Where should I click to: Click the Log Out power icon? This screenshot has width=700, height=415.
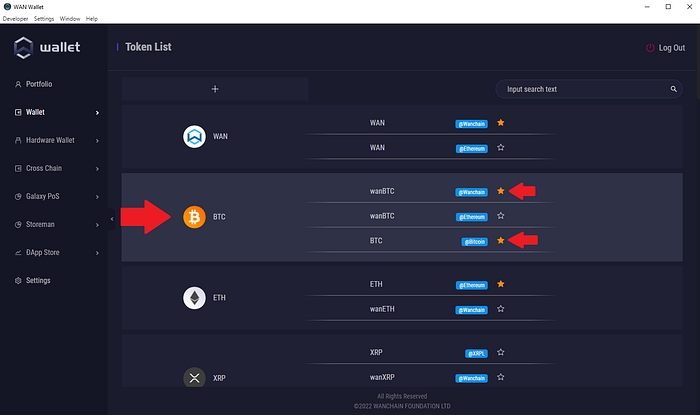pyautogui.click(x=651, y=48)
